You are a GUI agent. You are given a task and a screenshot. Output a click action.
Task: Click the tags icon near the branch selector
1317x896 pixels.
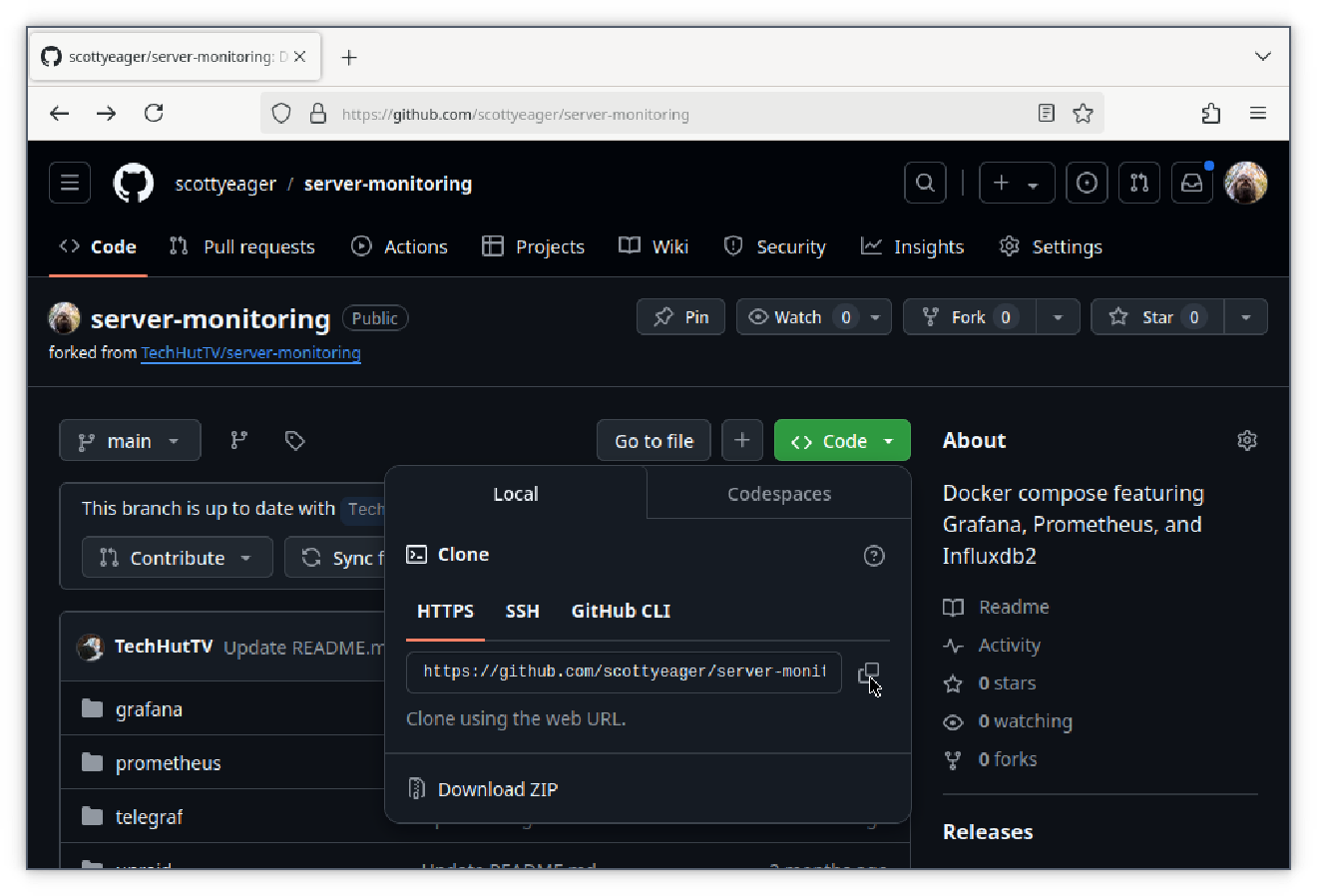click(294, 439)
